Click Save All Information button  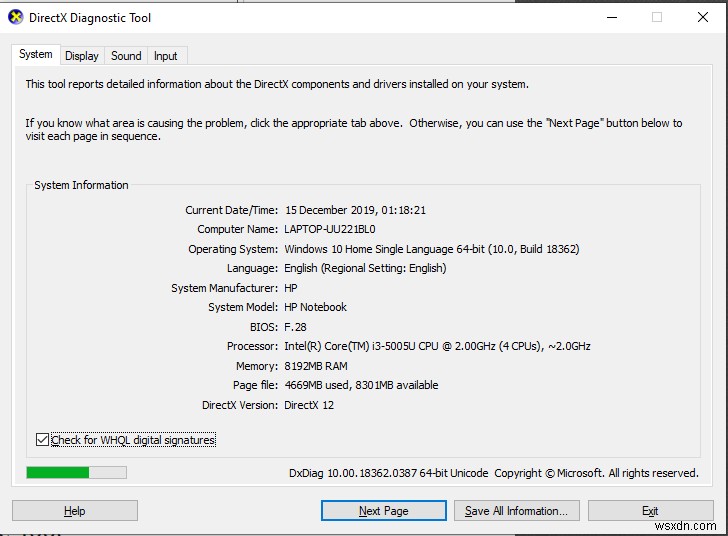coord(516,511)
